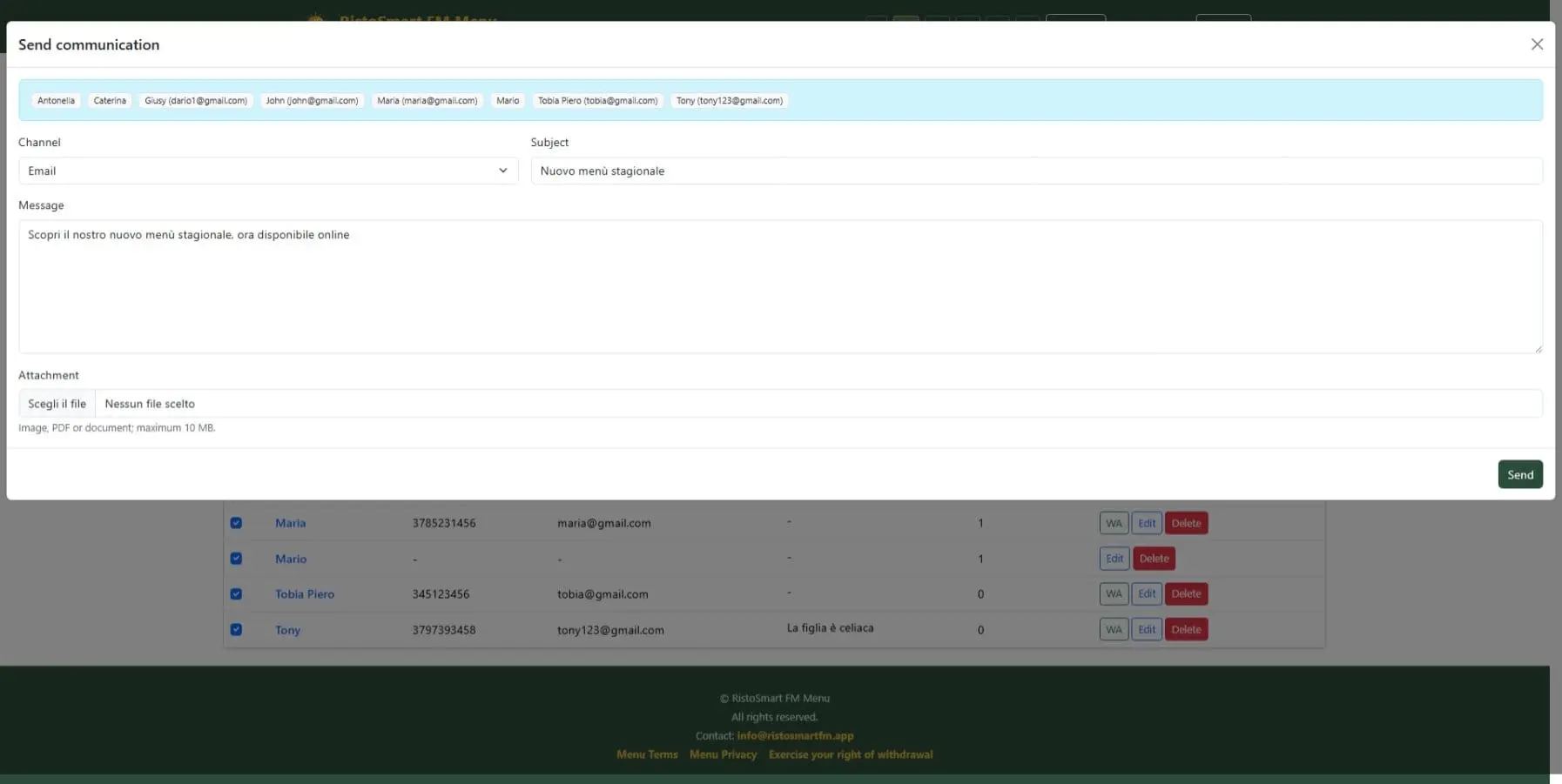Open the Tony customer name link

(x=287, y=630)
